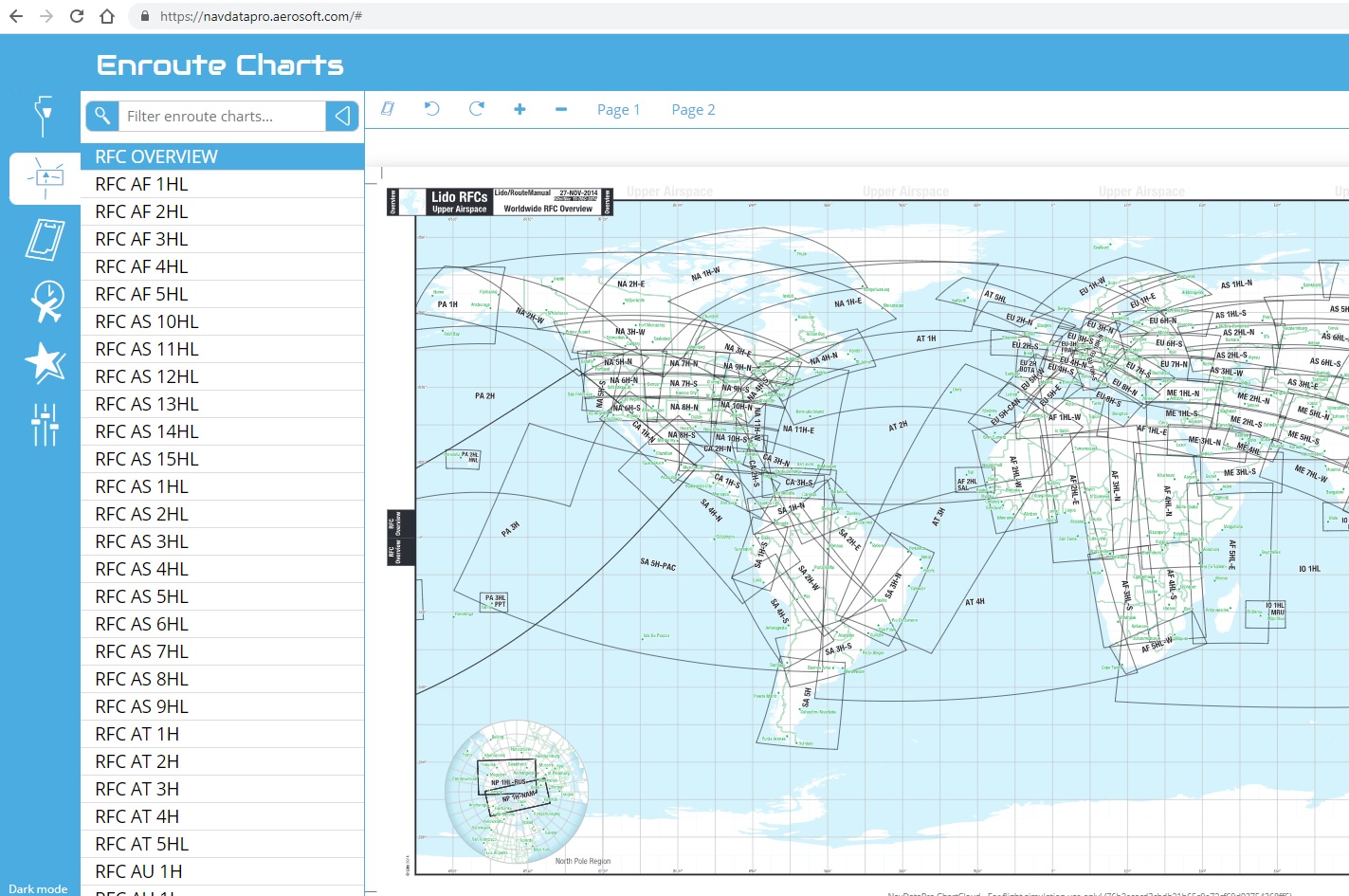Open the clipboard documents sidebar icon
This screenshot has width=1349, height=896.
pyautogui.click(x=45, y=239)
